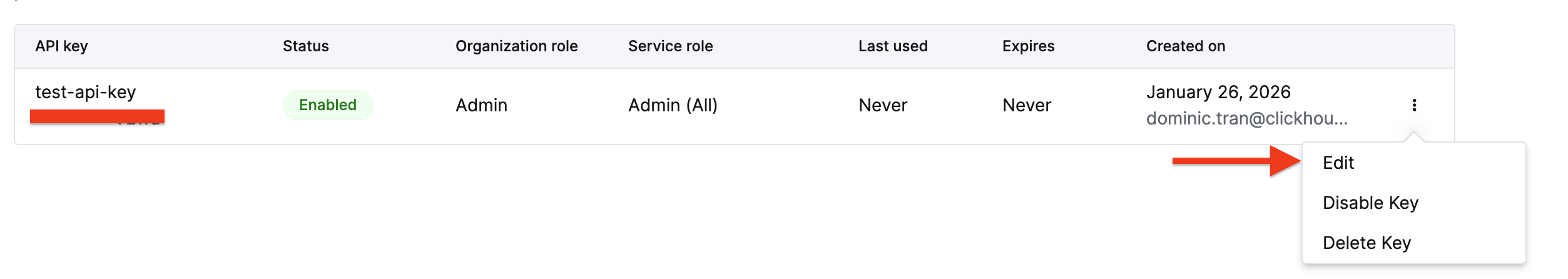Click the red redacted key ID bar
The width and height of the screenshot is (1568, 279).
[x=97, y=116]
